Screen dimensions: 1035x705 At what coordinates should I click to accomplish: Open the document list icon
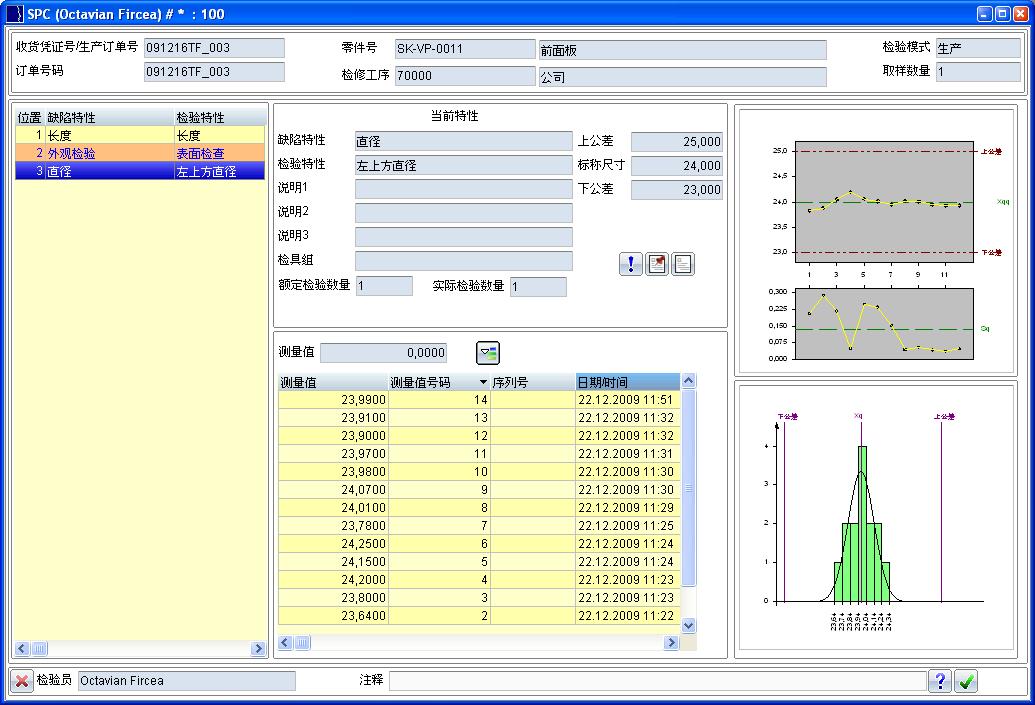pyautogui.click(x=683, y=264)
